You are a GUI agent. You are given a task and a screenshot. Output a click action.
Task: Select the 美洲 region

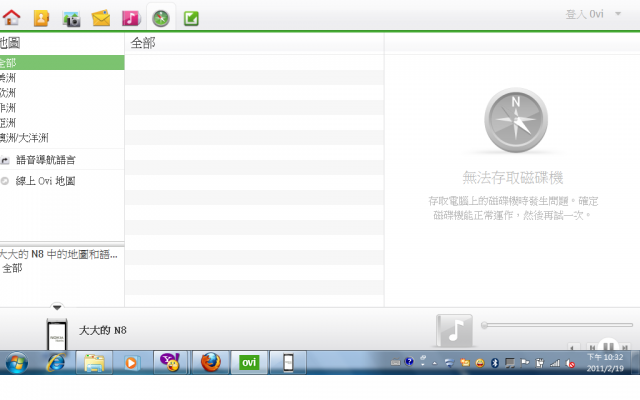tap(8, 78)
